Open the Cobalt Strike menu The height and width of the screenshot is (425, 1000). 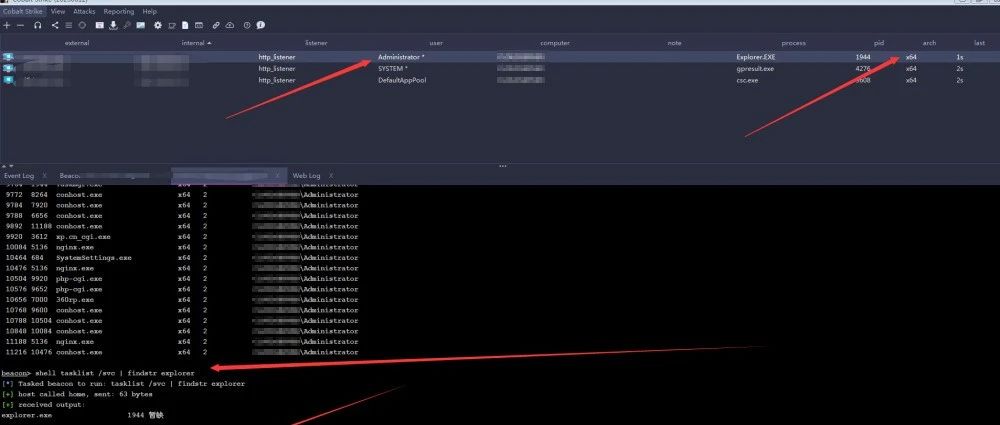22,11
